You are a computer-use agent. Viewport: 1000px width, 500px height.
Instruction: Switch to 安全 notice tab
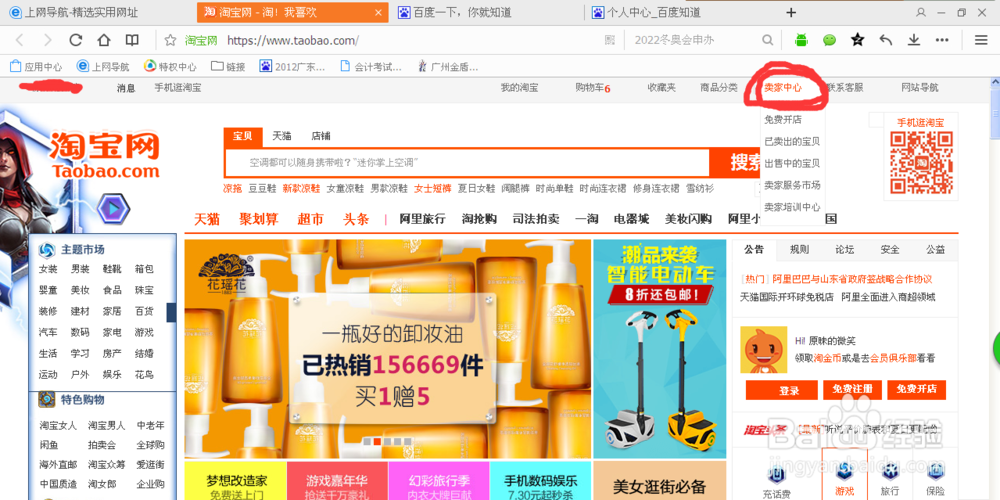coord(890,249)
